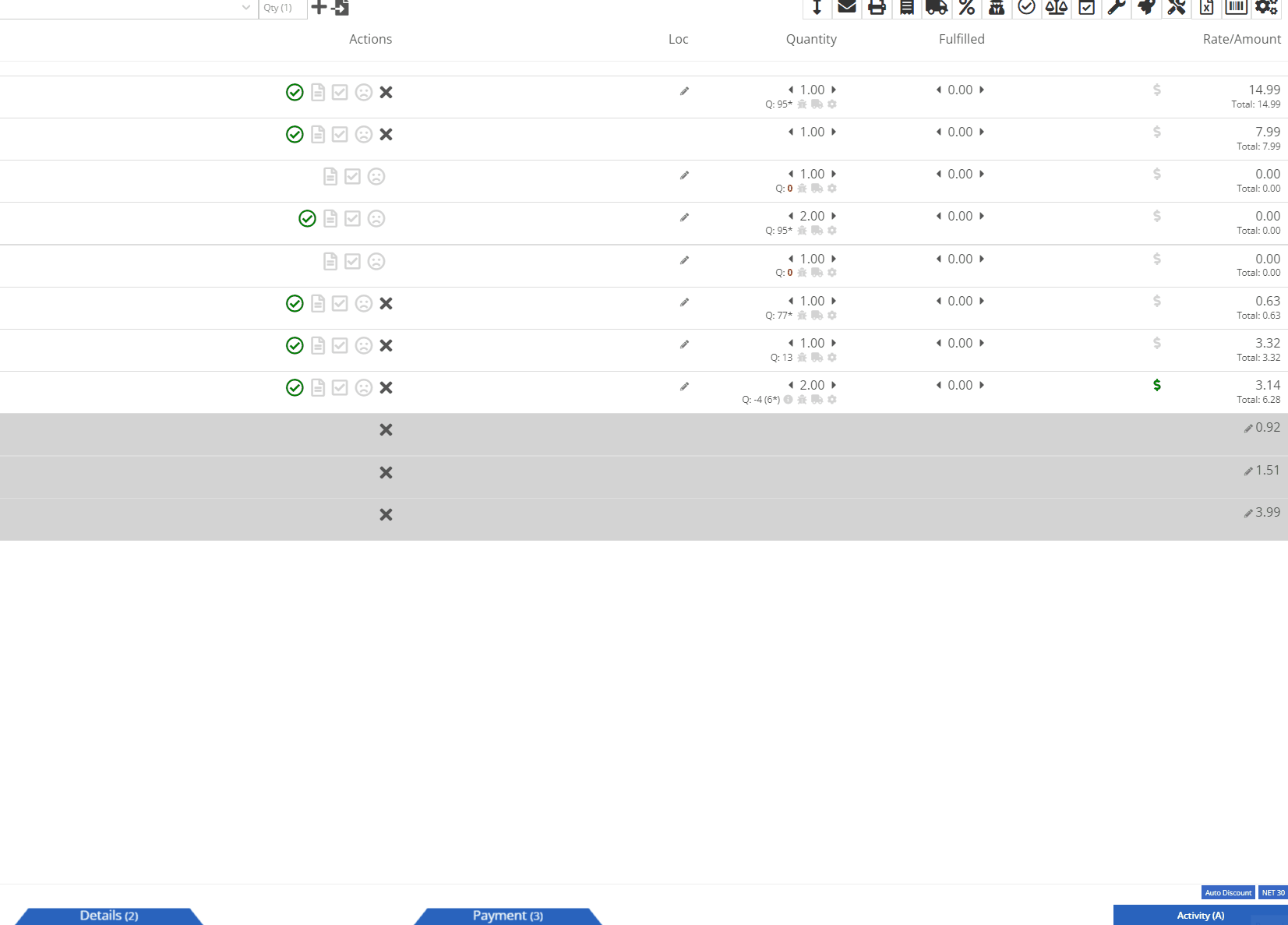The image size is (1288, 925).
Task: Click the delivery truck toolbar icon
Action: pyautogui.click(x=937, y=7)
